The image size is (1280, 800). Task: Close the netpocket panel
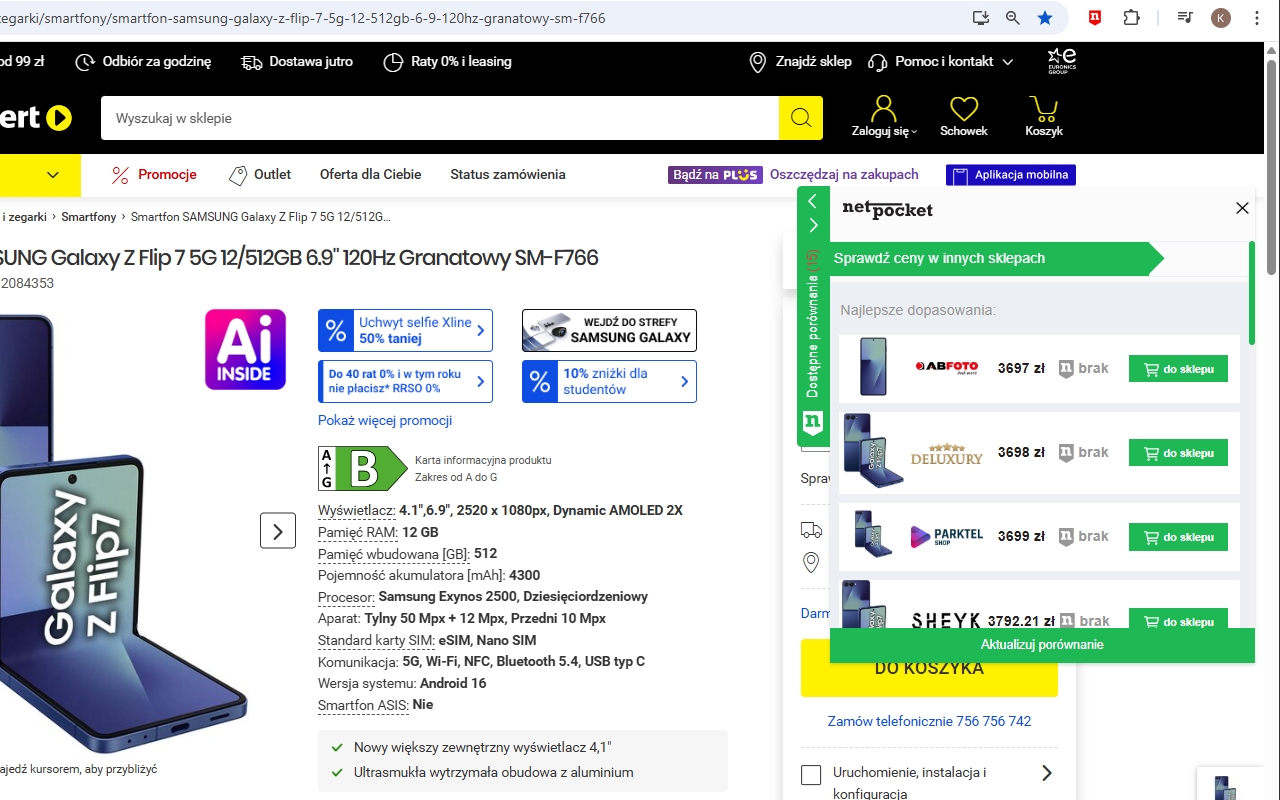tap(1242, 208)
